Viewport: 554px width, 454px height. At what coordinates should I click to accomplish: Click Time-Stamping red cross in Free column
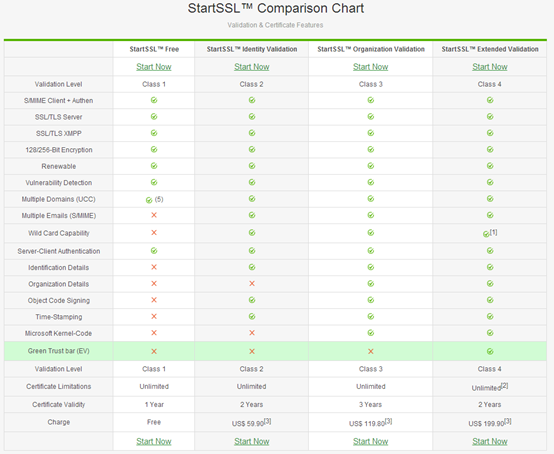[x=154, y=316]
